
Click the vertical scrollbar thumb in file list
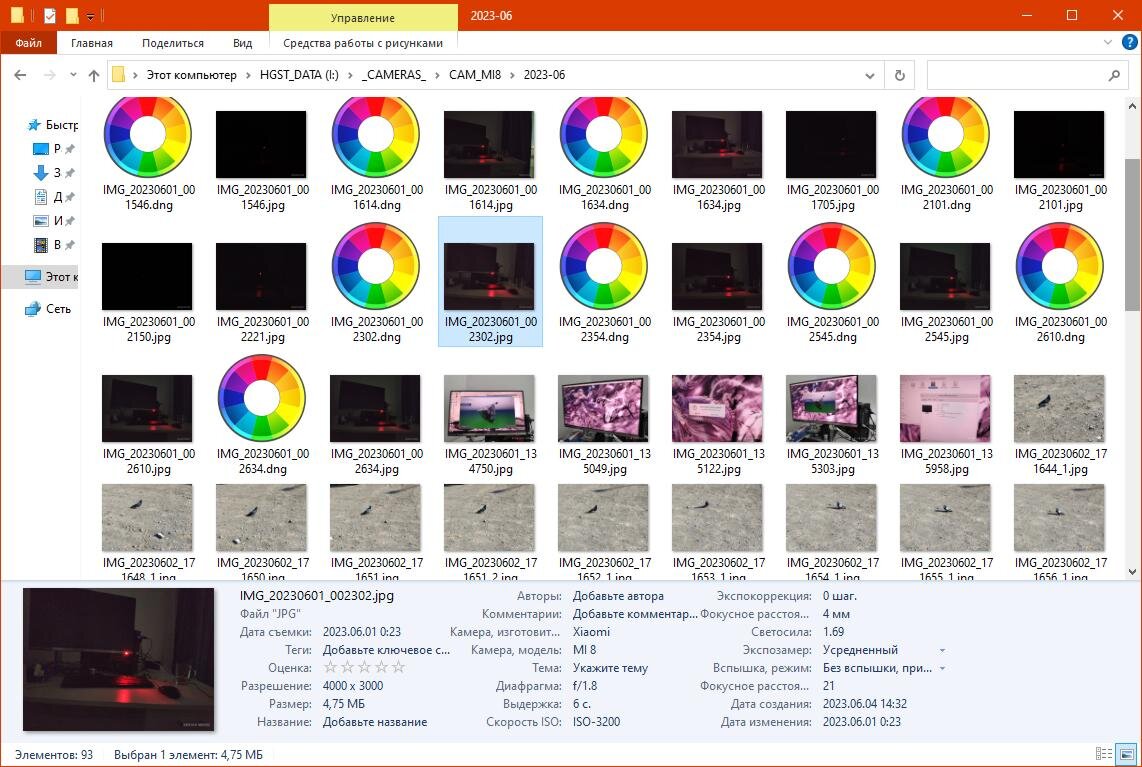(x=1132, y=235)
